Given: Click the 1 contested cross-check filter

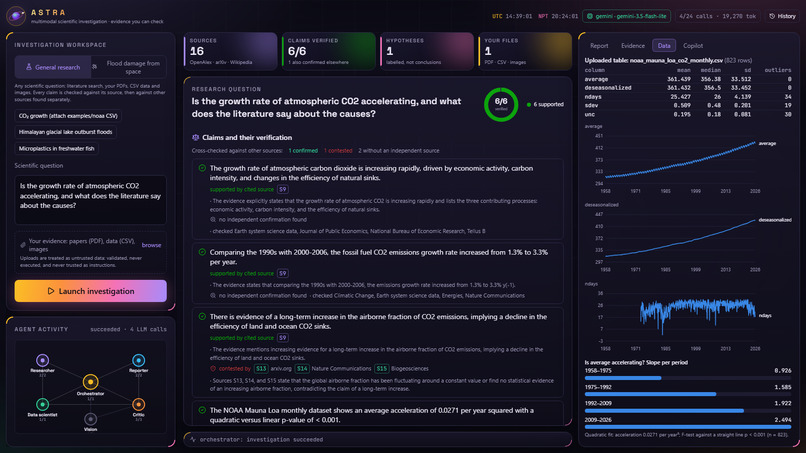Looking at the screenshot, I should point(338,151).
